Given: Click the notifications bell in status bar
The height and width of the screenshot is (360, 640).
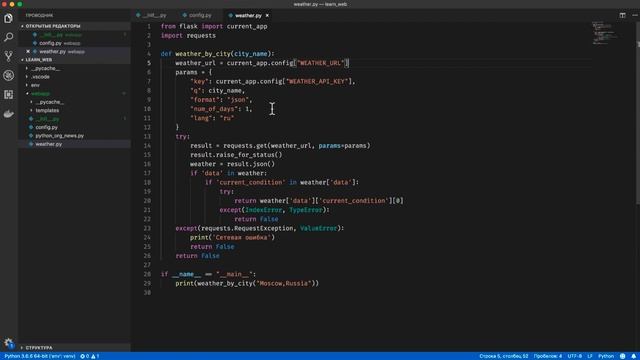Looking at the screenshot, I should point(633,356).
